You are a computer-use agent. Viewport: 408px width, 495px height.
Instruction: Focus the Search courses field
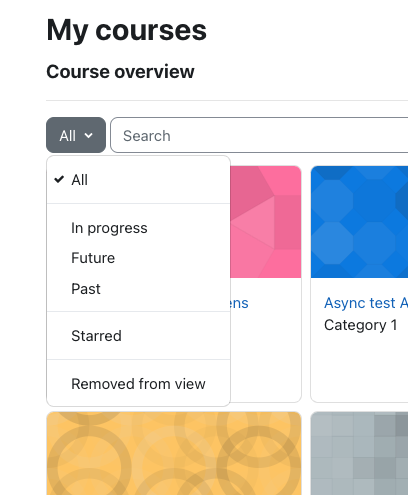coord(259,135)
